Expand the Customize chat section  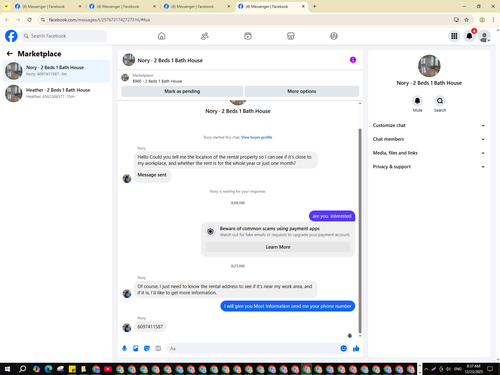coord(429,125)
